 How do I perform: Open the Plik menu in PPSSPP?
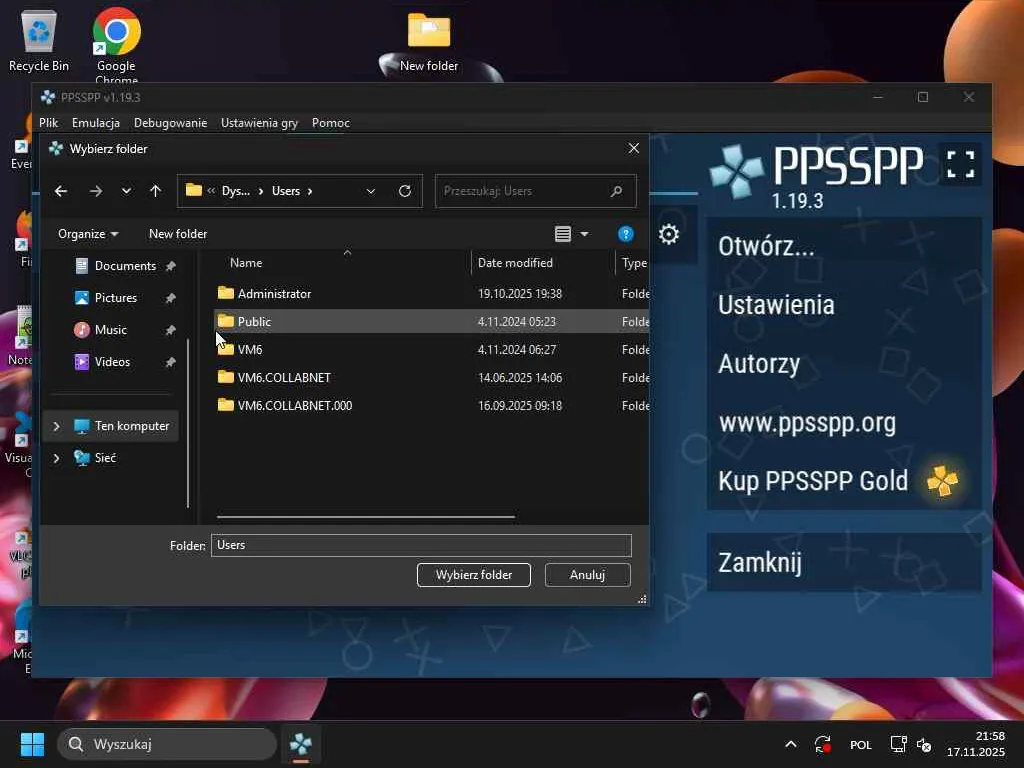point(48,123)
